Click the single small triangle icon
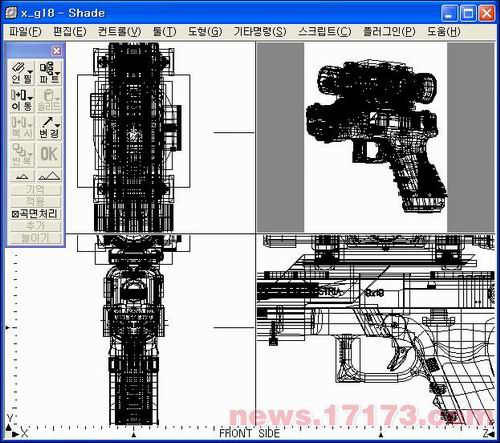500x443 pixels. [x=22, y=176]
